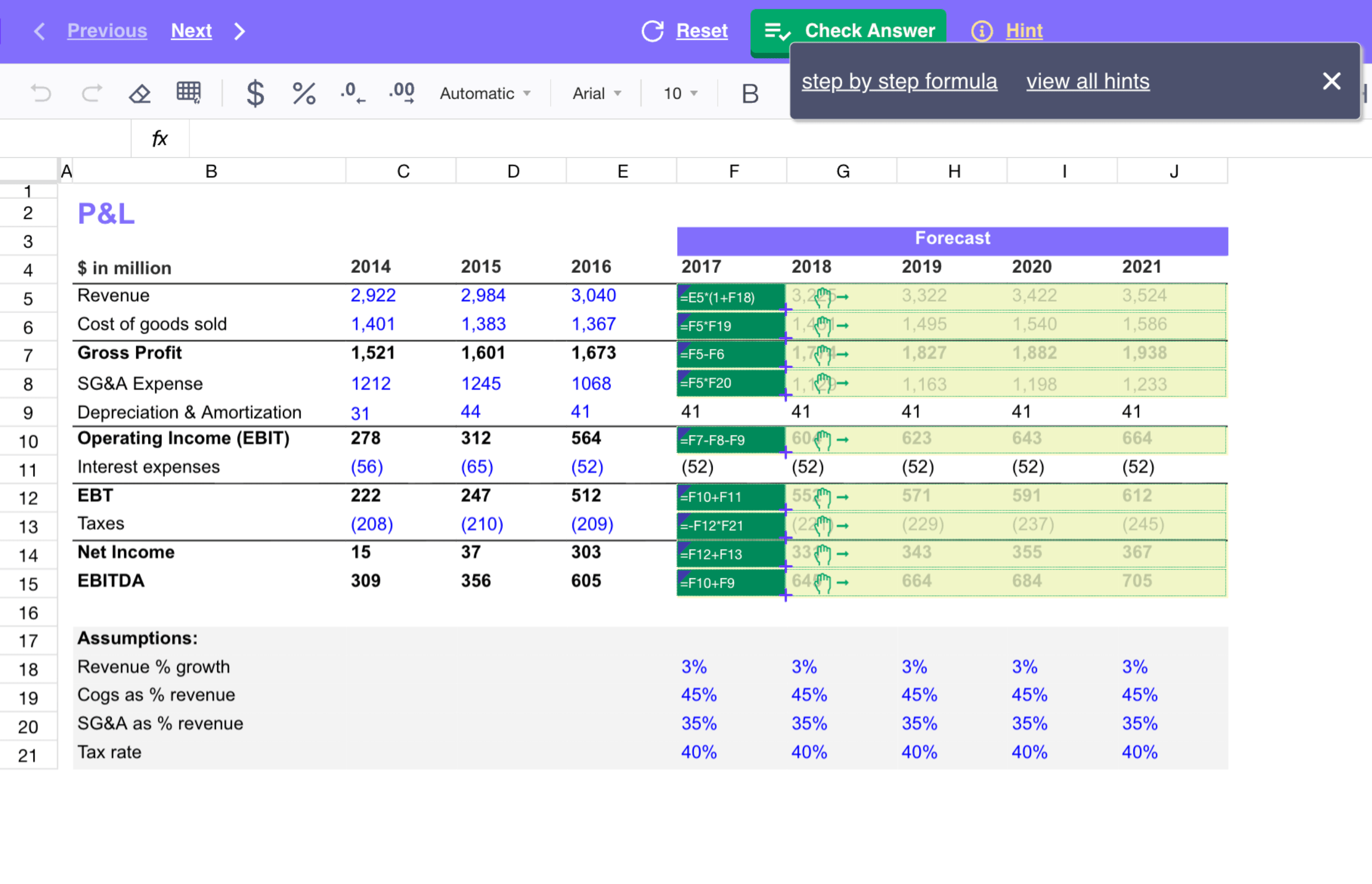This screenshot has width=1372, height=884.
Task: Click the undo arrow icon
Action: coord(40,93)
